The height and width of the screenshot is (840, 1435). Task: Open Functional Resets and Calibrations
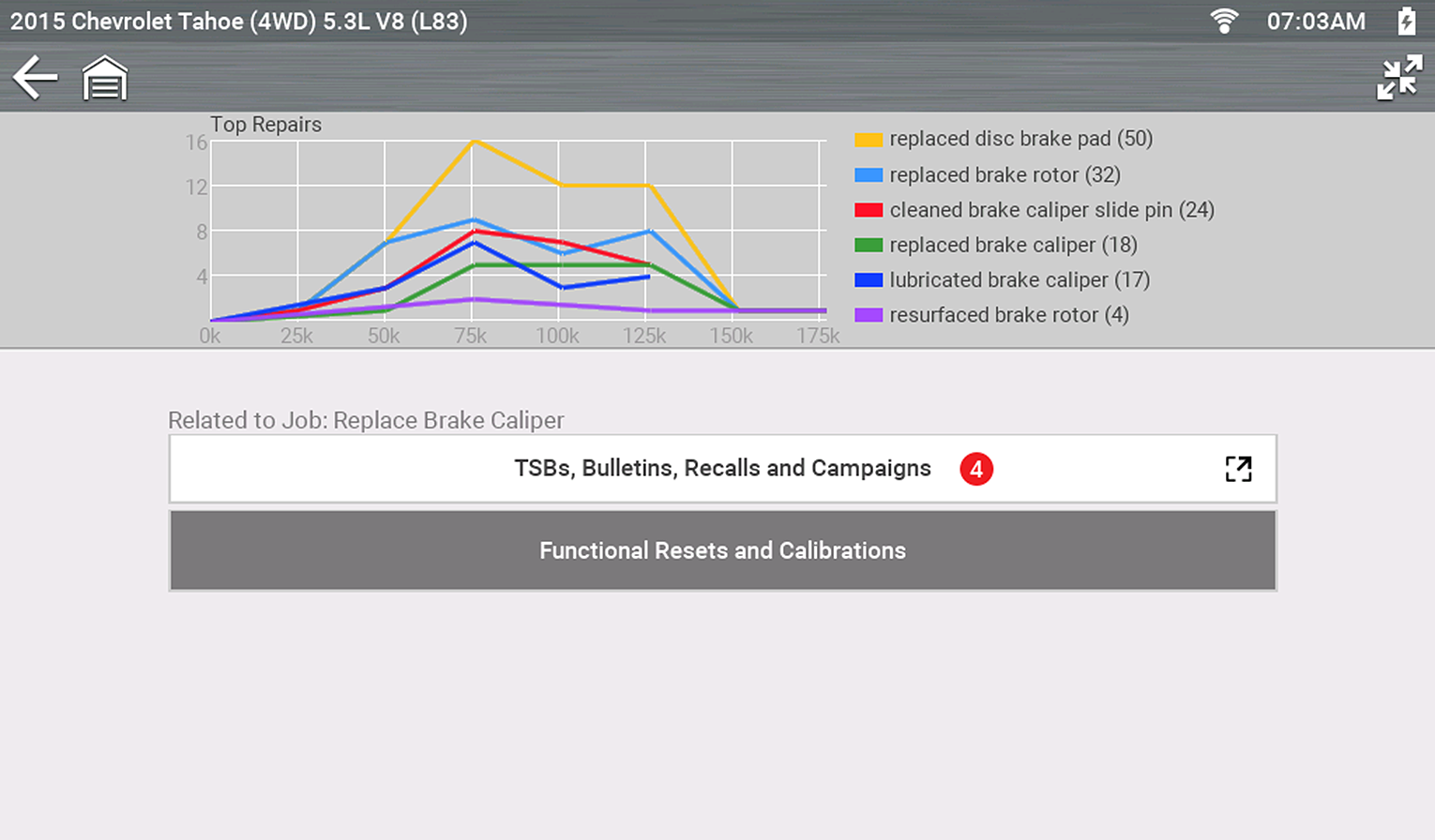(722, 550)
